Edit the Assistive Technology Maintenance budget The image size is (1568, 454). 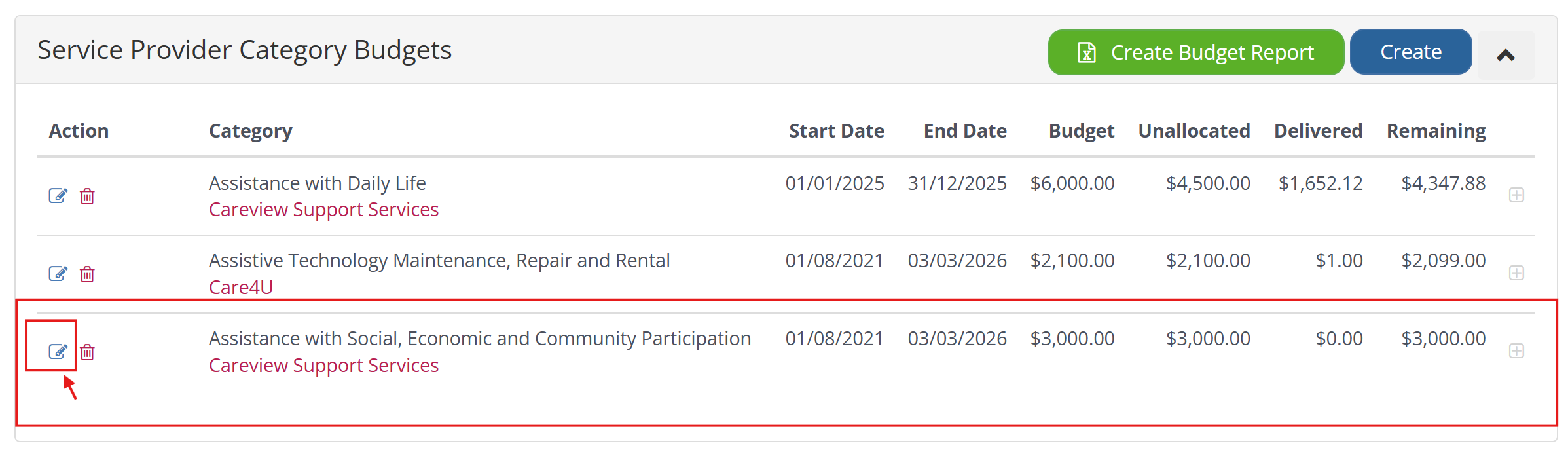coord(58,274)
